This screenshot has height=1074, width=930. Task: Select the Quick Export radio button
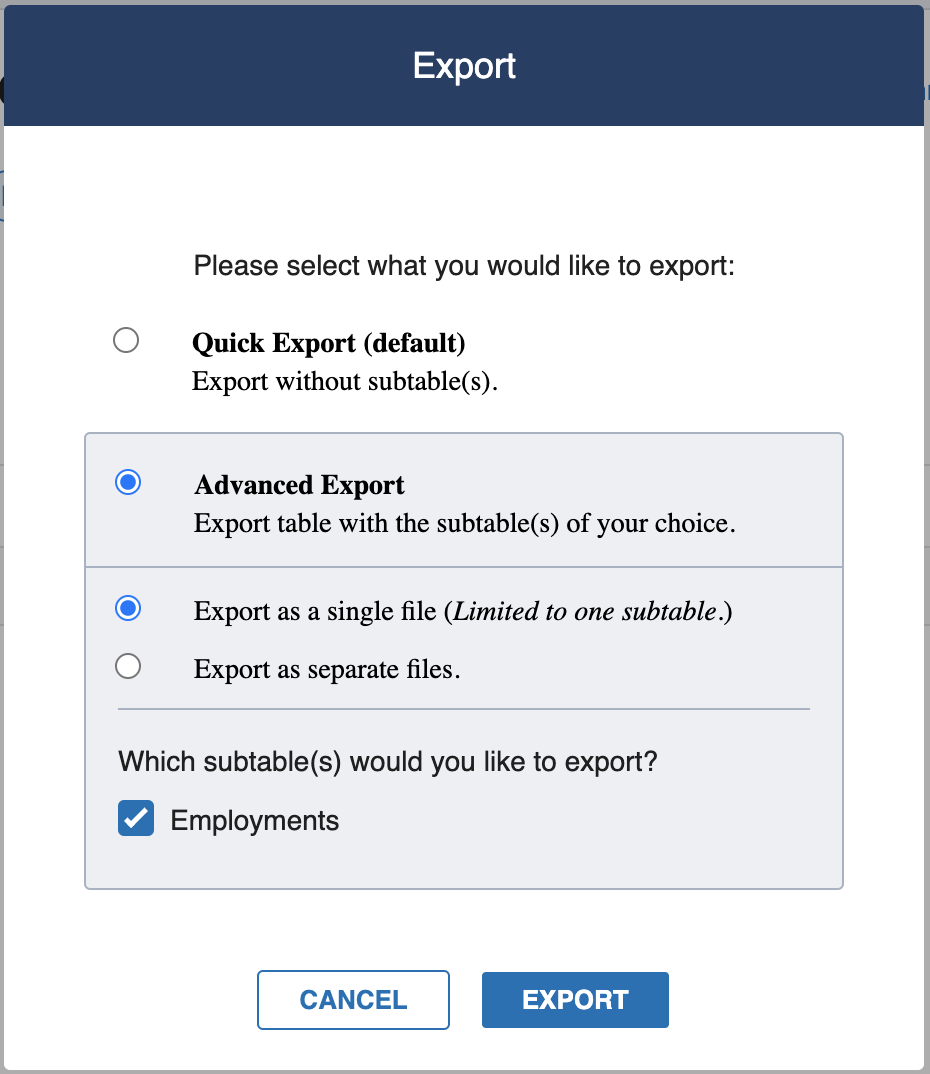tap(126, 340)
